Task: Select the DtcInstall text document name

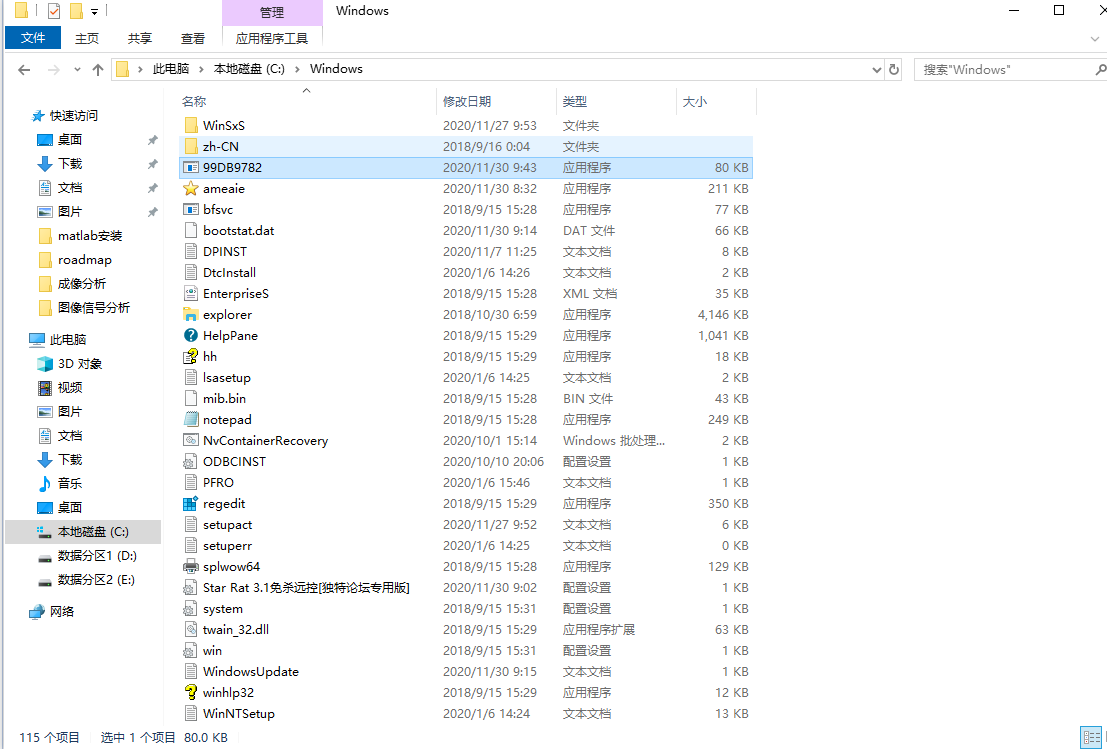Action: 229,272
